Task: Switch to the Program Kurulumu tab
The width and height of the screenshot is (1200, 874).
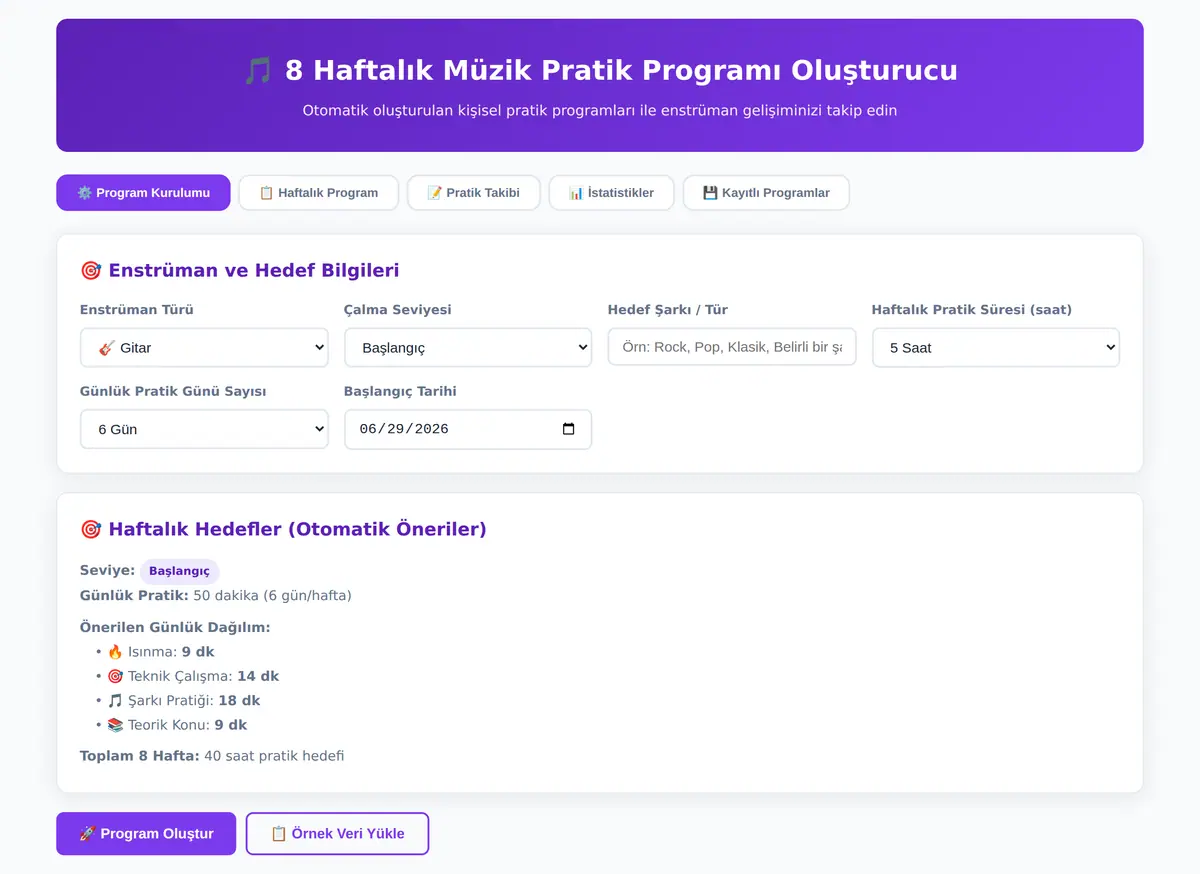Action: (x=143, y=193)
